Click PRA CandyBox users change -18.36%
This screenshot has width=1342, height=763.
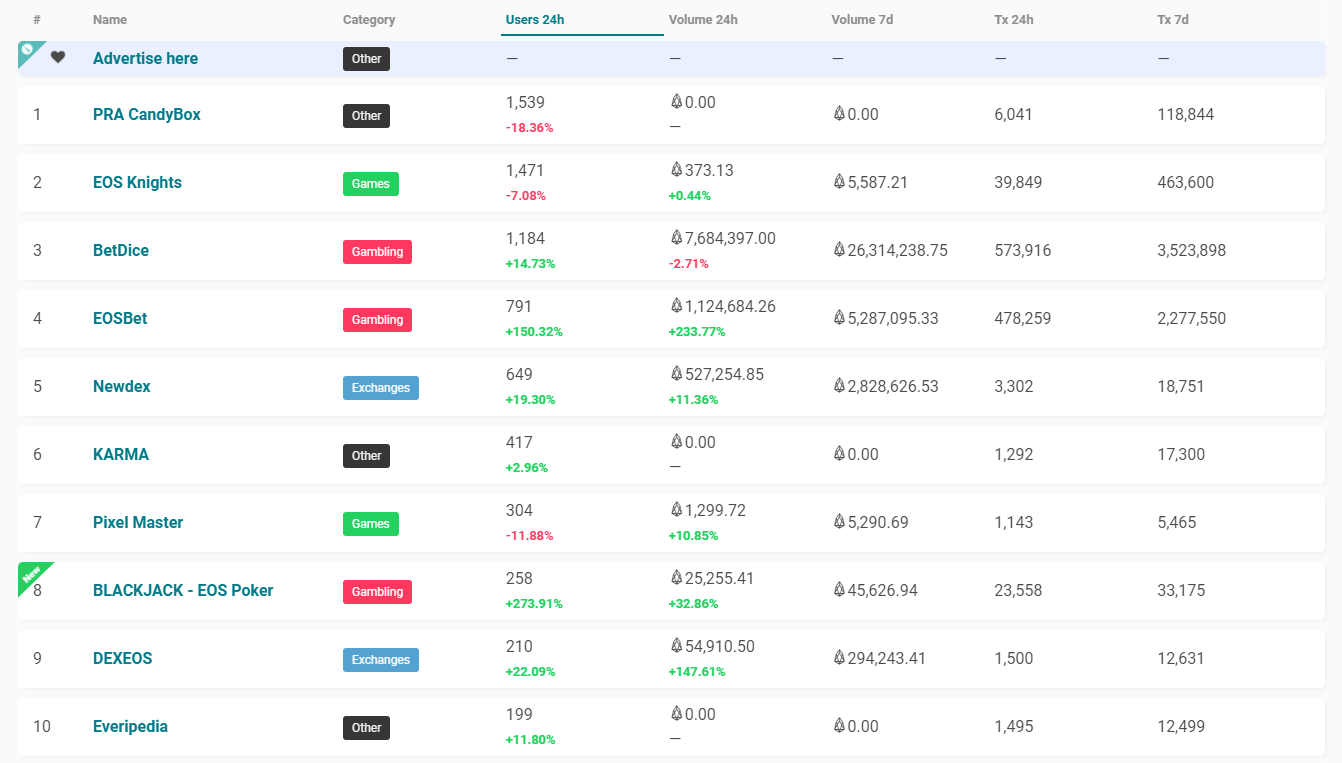pos(530,127)
